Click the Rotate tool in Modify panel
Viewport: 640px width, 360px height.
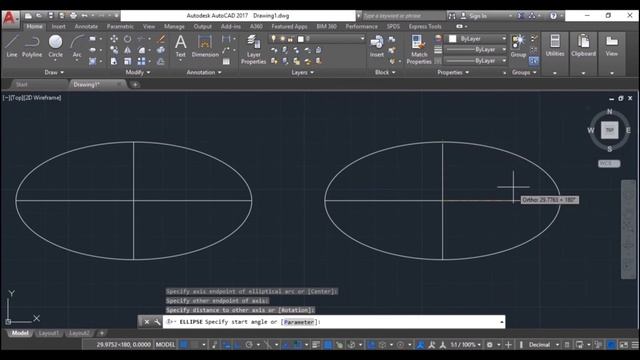coord(128,39)
